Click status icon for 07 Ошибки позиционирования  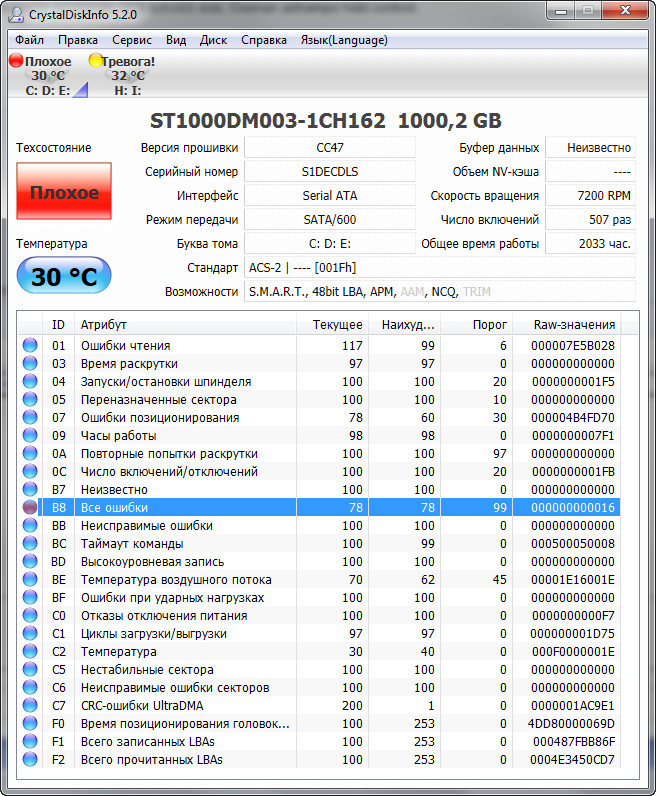coord(30,417)
